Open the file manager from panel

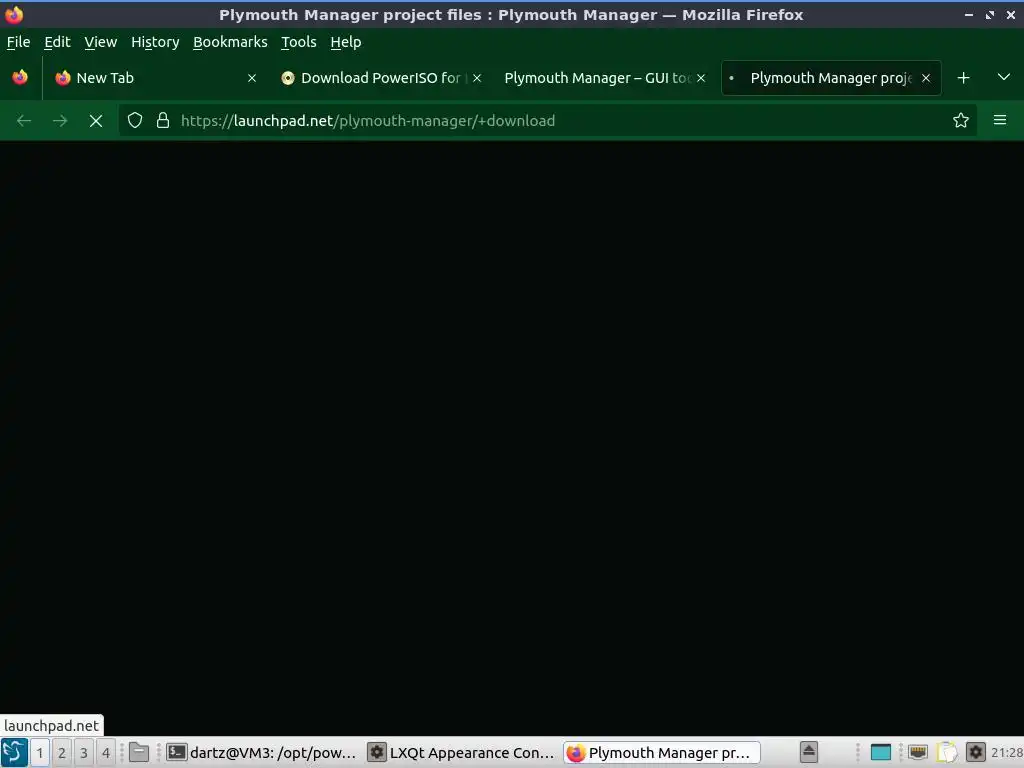tap(139, 752)
